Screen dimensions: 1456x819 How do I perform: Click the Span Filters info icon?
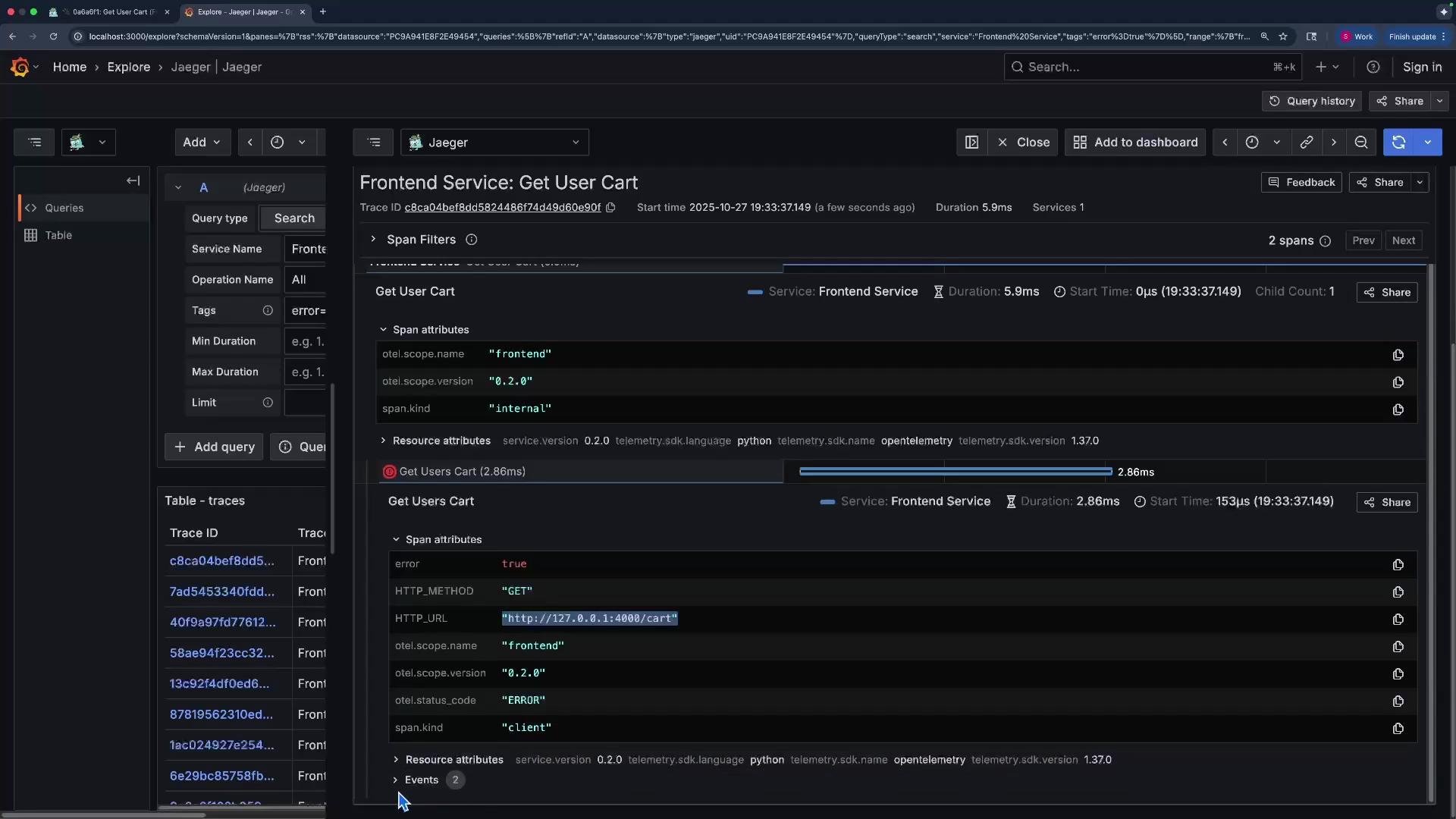click(471, 240)
